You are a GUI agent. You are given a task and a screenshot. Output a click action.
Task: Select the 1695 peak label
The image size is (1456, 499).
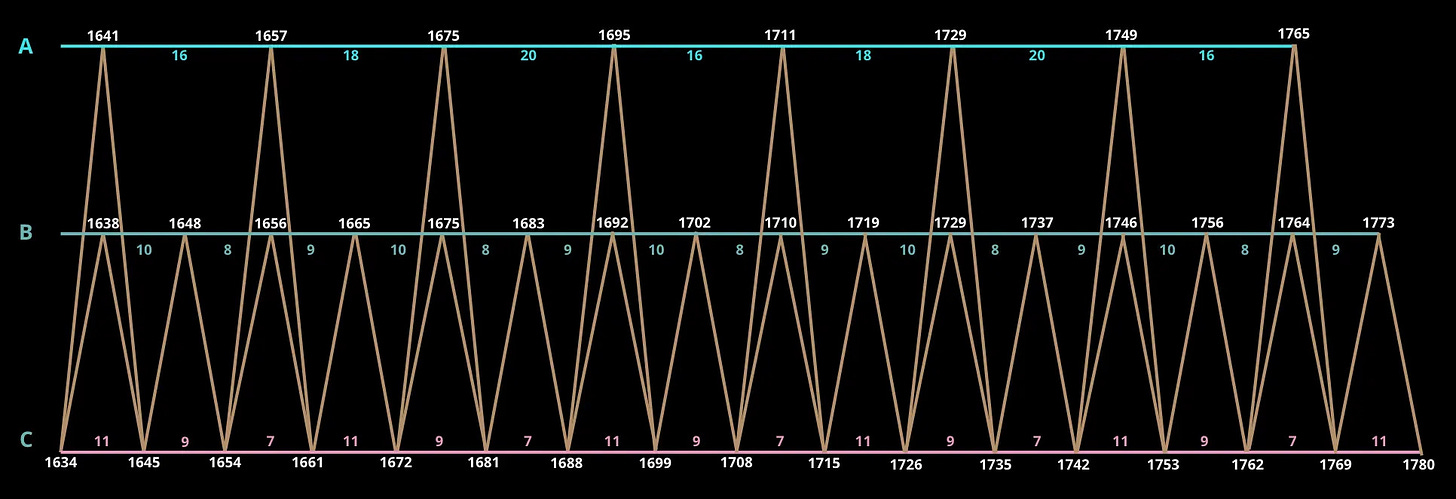pyautogui.click(x=614, y=35)
